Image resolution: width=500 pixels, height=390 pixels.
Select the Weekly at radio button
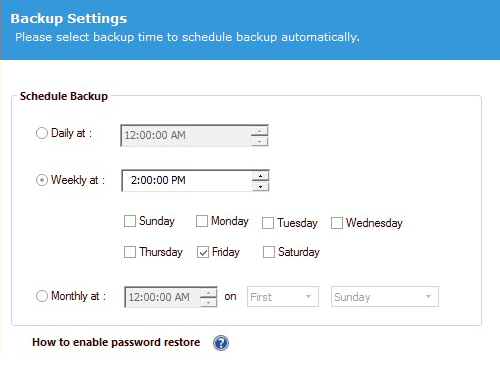coord(42,180)
